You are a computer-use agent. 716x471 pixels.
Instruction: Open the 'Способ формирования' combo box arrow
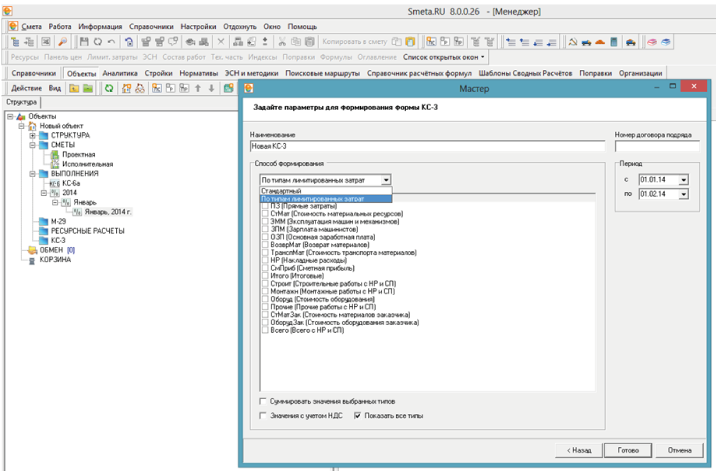(x=386, y=180)
